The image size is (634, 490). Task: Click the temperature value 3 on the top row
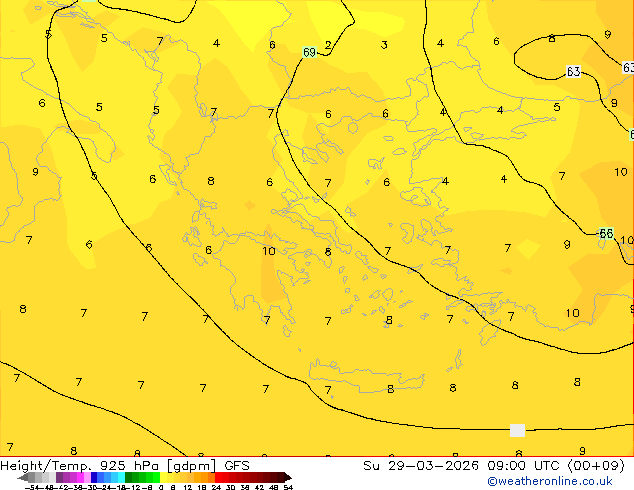point(384,44)
